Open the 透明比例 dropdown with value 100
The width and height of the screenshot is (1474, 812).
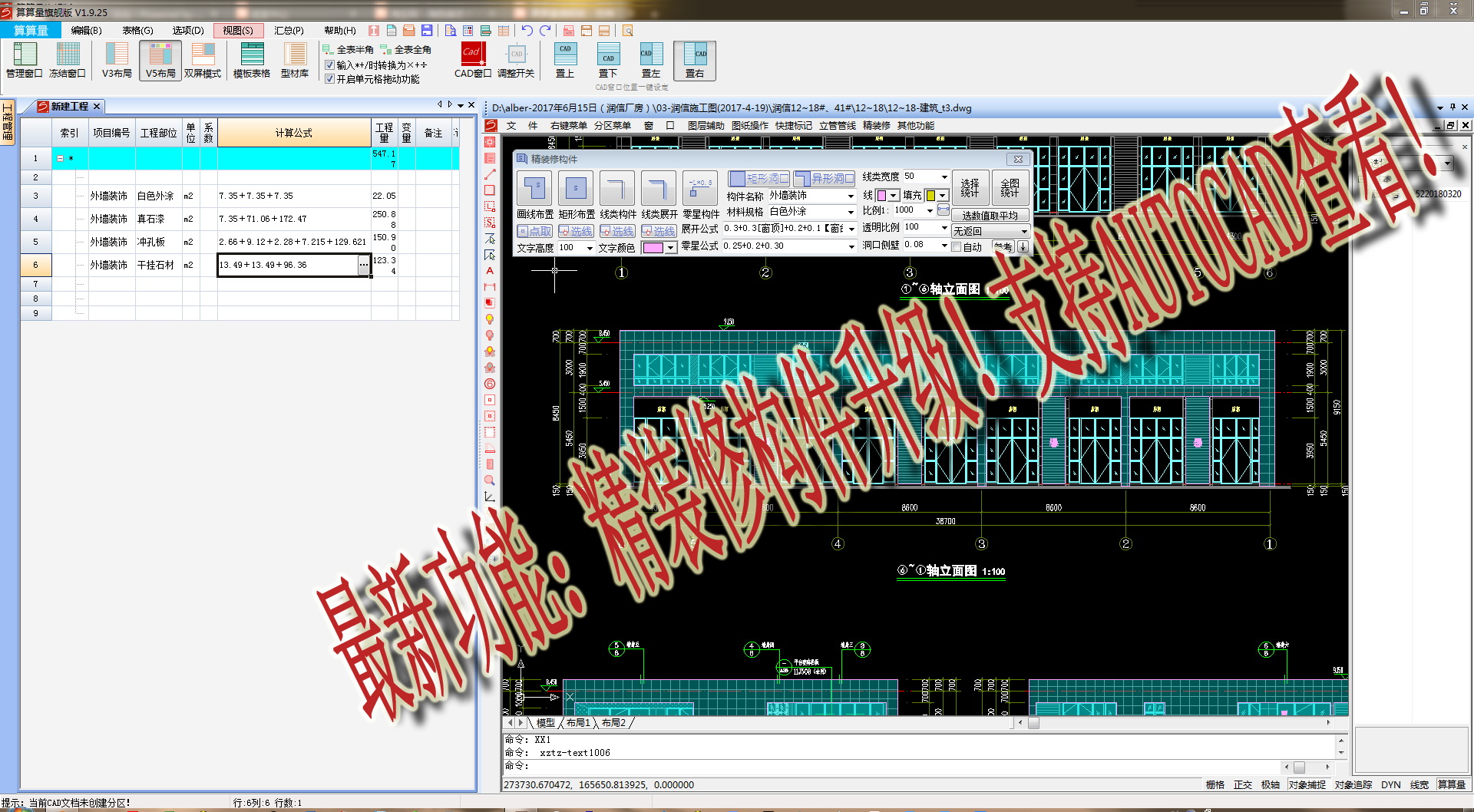pyautogui.click(x=944, y=227)
